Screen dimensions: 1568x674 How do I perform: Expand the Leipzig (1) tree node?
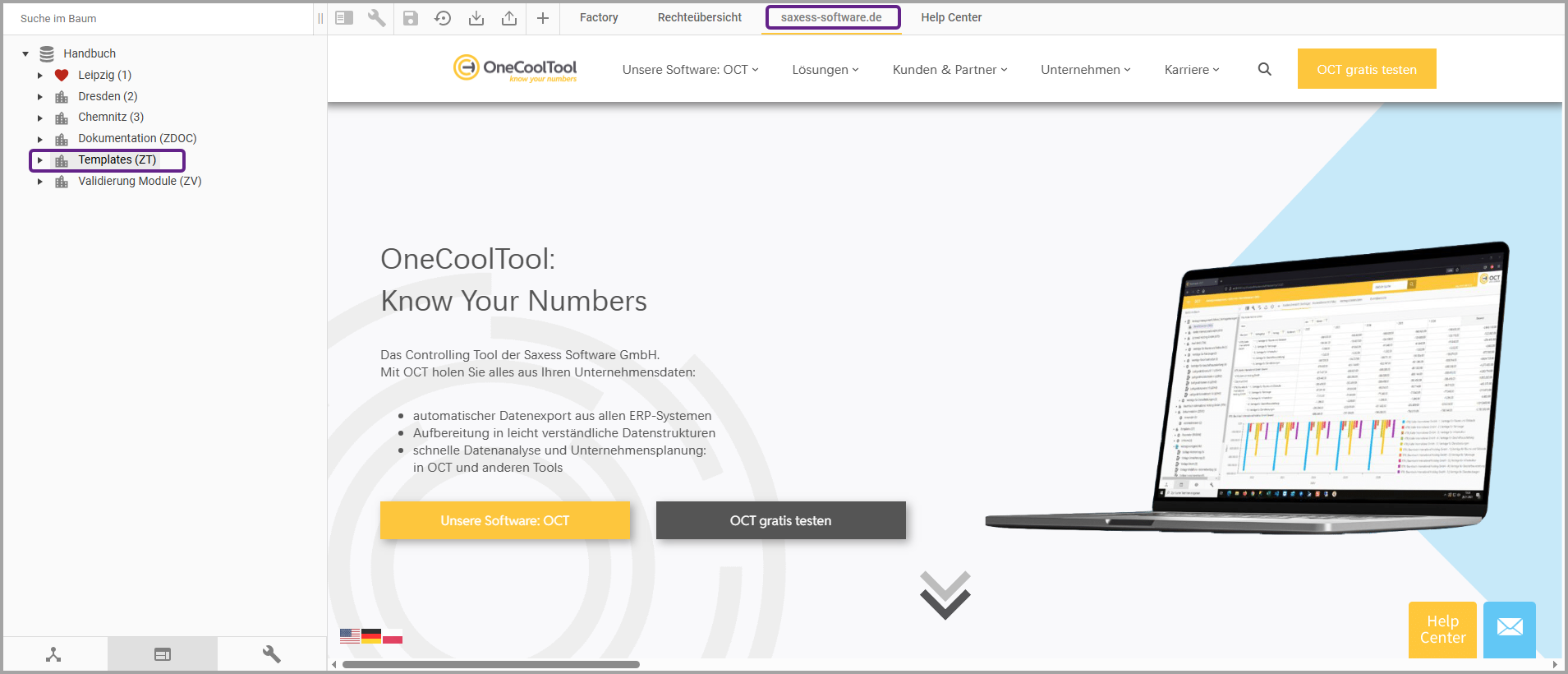click(40, 76)
